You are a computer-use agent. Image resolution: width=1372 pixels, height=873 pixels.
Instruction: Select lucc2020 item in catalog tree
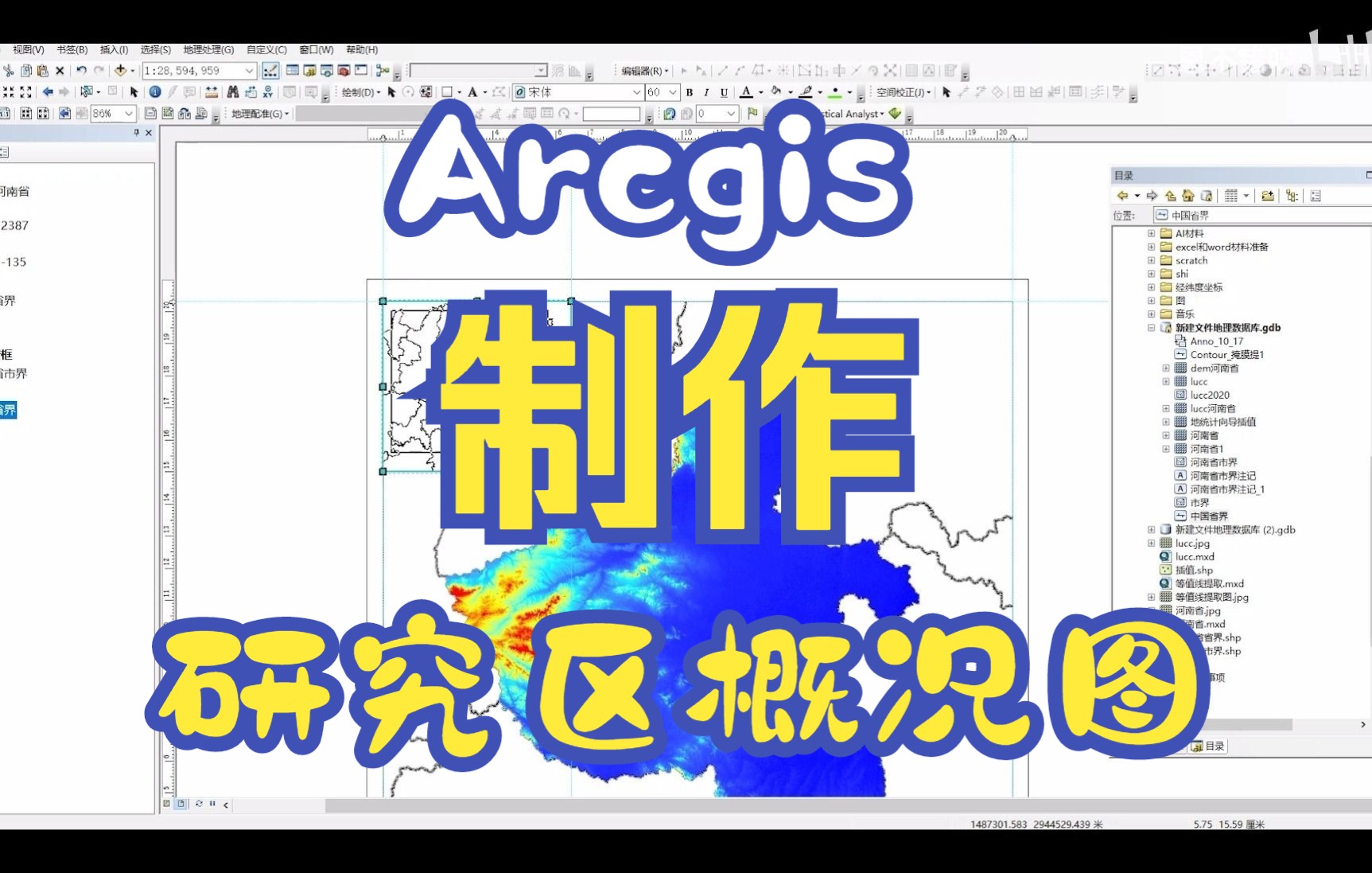[x=1210, y=395]
